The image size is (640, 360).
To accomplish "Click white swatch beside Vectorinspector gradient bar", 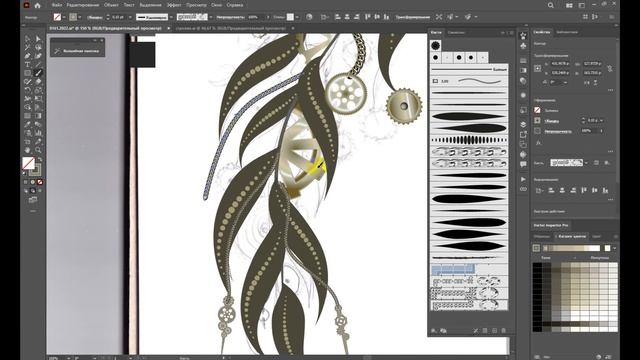I will [x=607, y=248].
